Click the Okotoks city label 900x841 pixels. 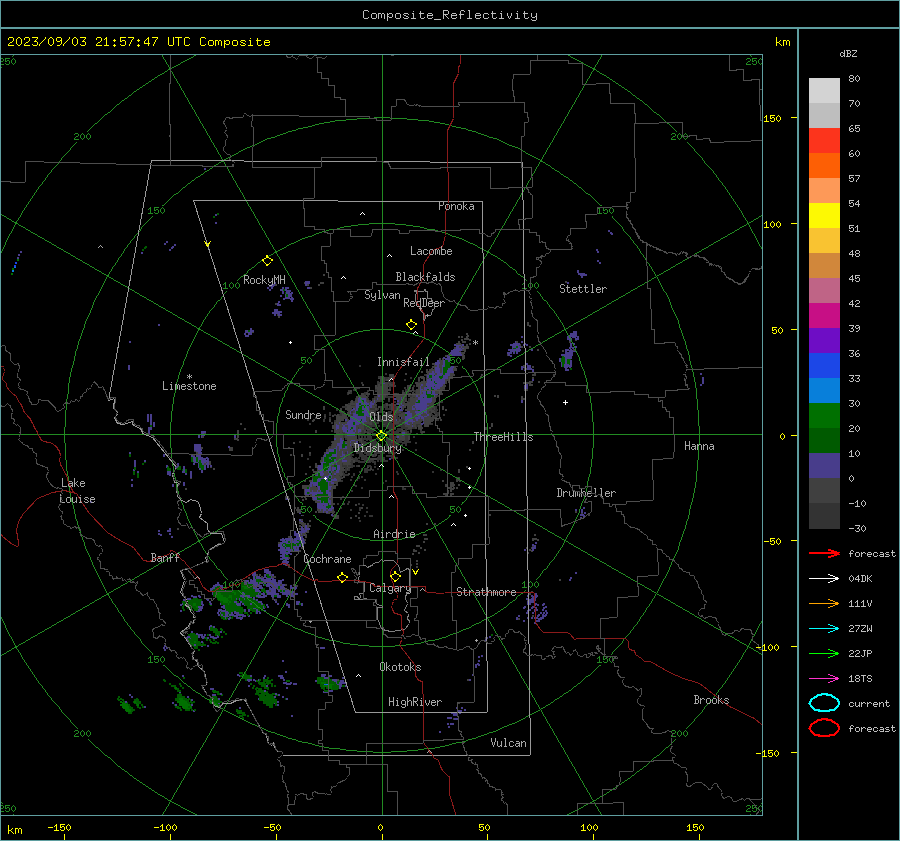[x=400, y=667]
